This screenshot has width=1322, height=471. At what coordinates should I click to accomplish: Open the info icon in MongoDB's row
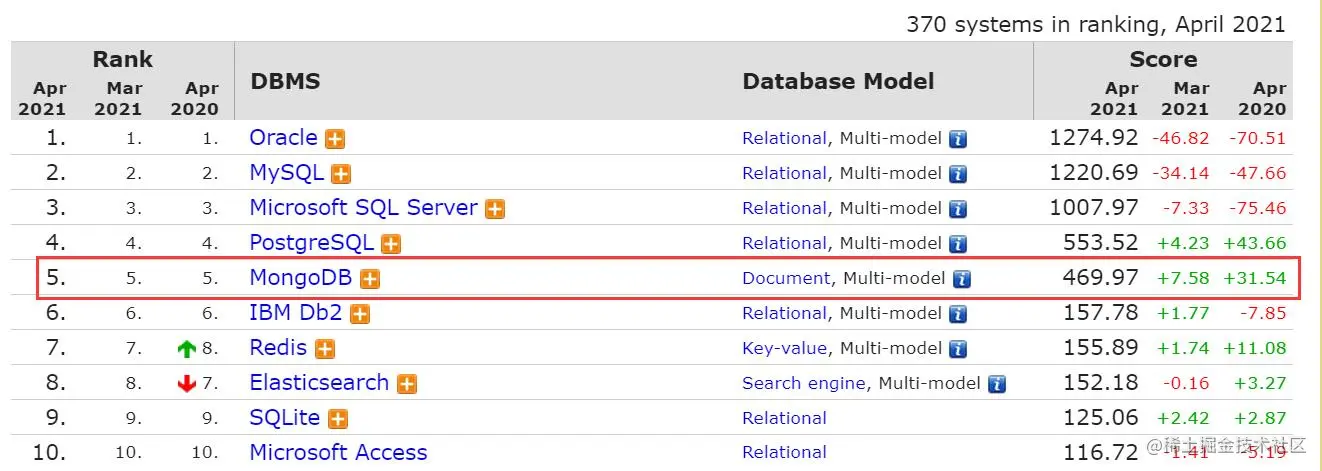coord(962,279)
